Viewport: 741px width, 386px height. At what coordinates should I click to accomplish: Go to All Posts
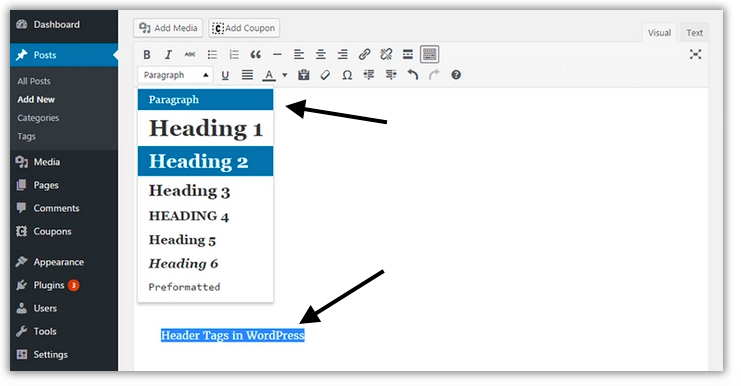[34, 81]
